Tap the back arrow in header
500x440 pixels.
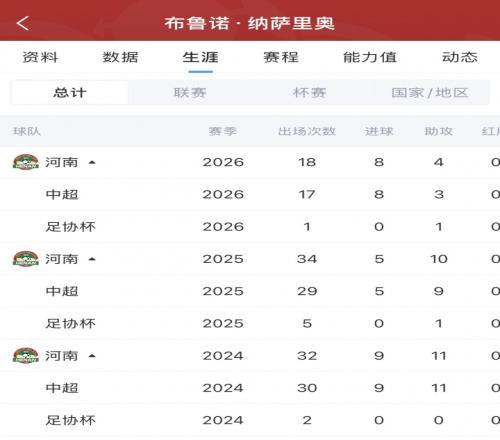point(23,23)
